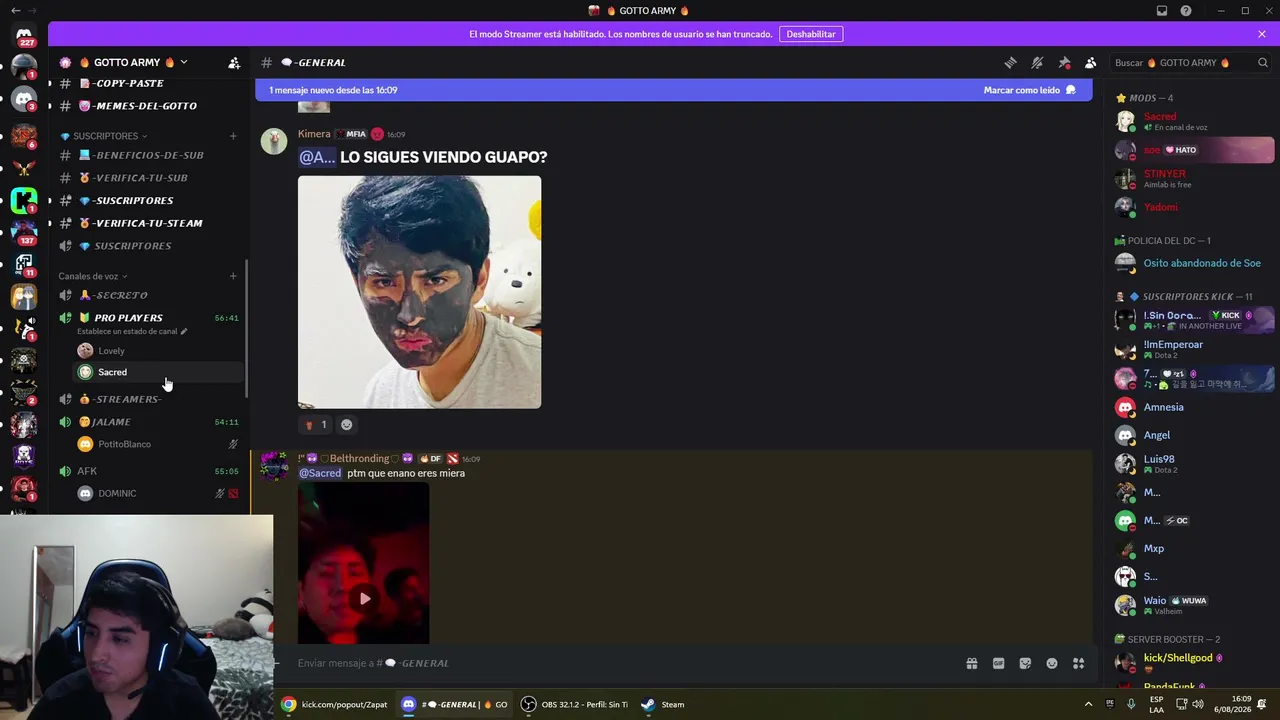
Task: Collapse the Canales de voz category
Action: coord(93,276)
